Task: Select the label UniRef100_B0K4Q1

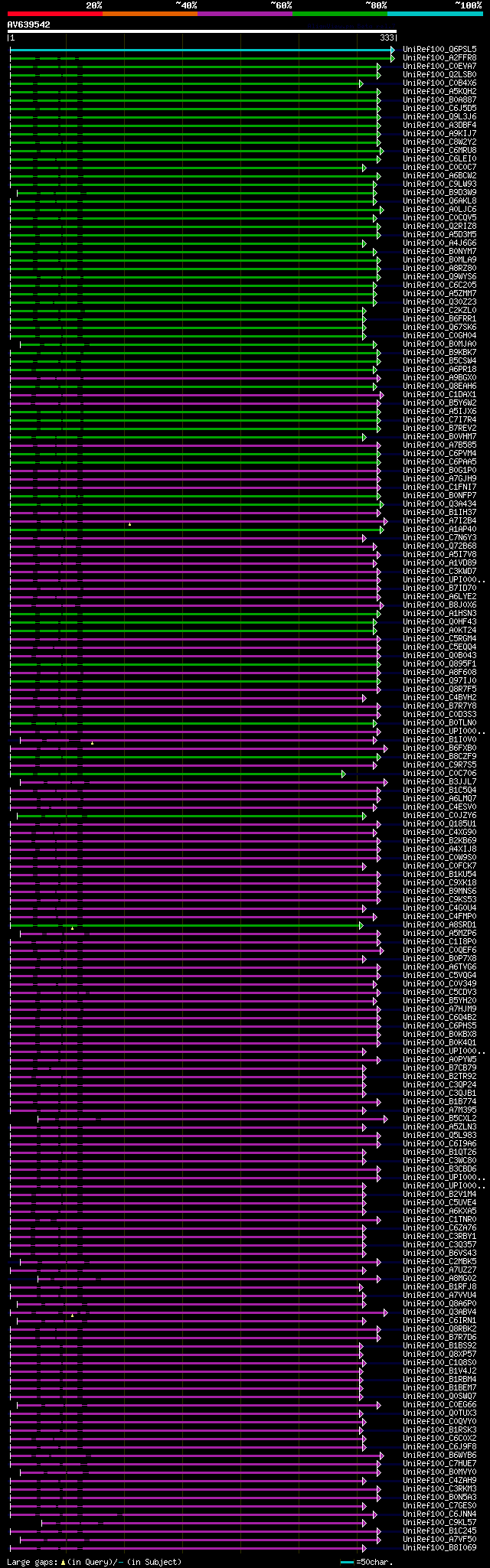Action: (439, 1043)
